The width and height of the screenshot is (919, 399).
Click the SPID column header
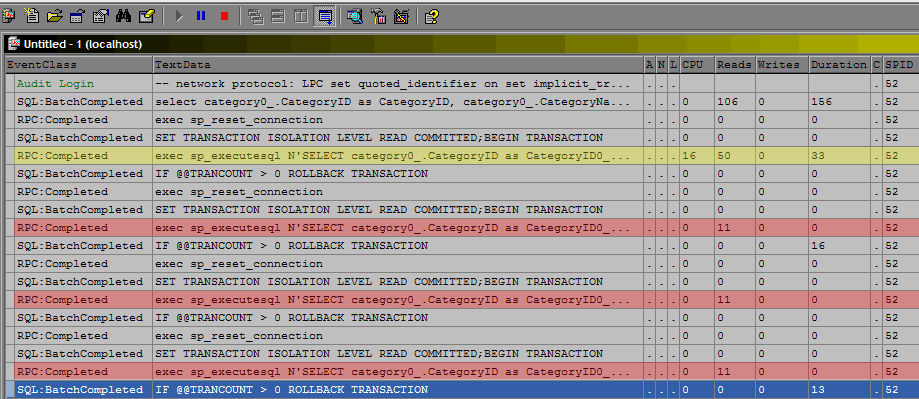pyautogui.click(x=901, y=65)
